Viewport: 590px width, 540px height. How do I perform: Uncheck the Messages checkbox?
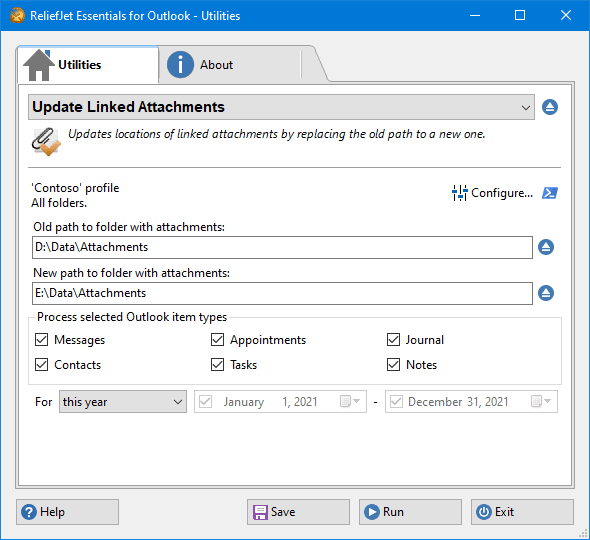41,340
